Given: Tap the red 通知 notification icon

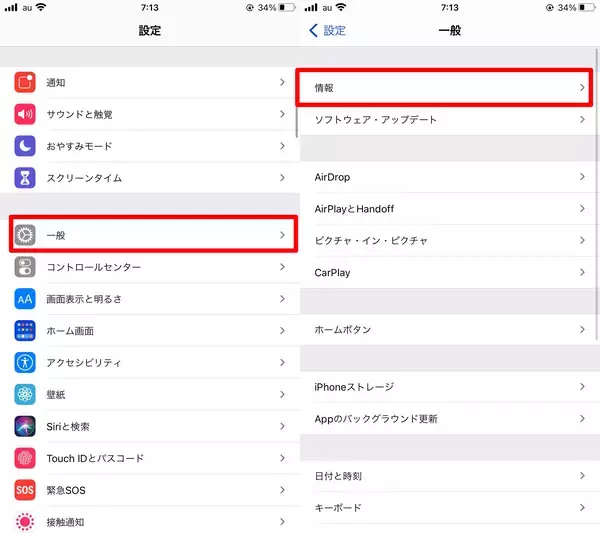Looking at the screenshot, I should pyautogui.click(x=26, y=82).
